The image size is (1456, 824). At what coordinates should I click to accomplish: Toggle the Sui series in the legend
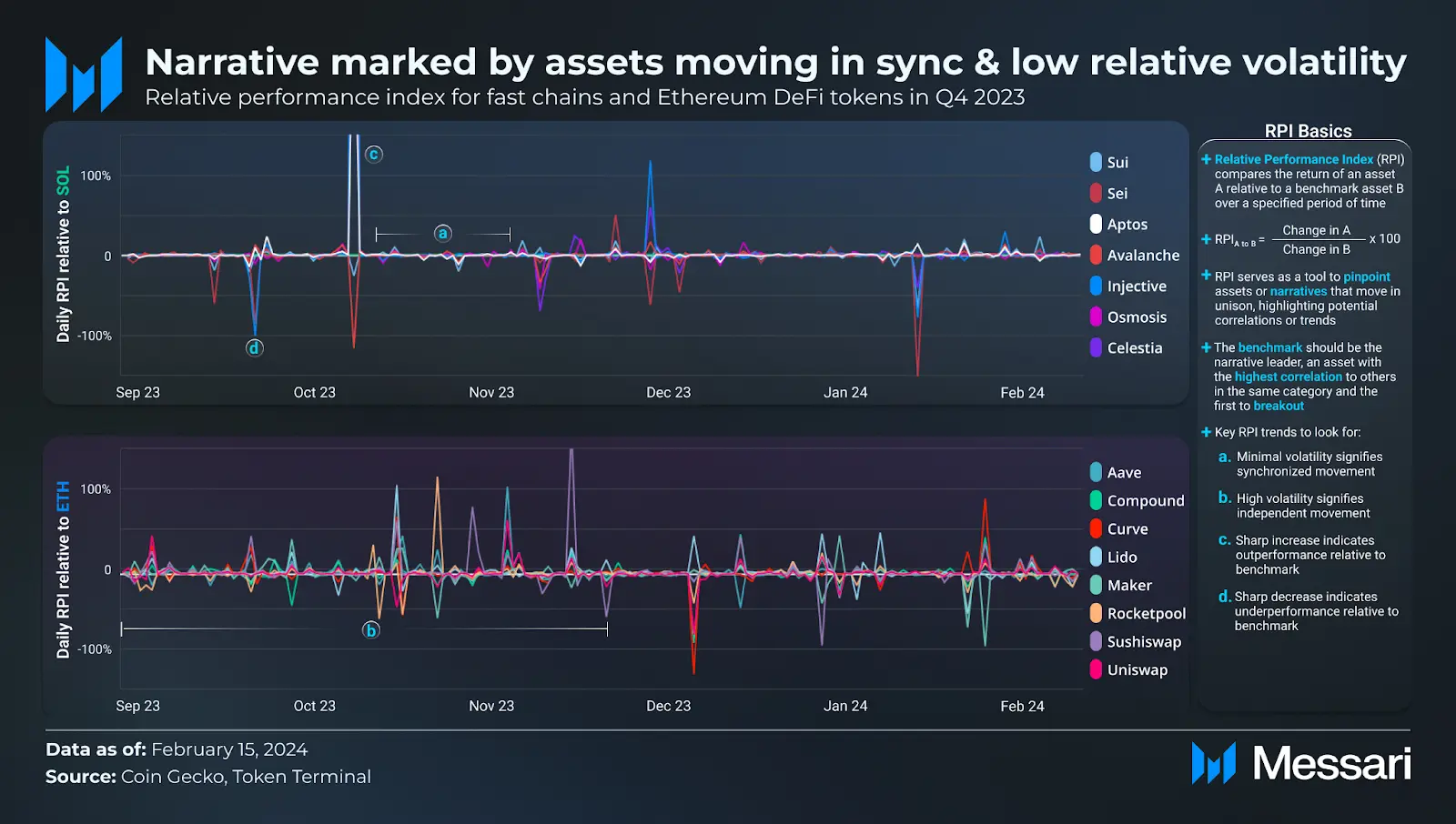[1117, 163]
